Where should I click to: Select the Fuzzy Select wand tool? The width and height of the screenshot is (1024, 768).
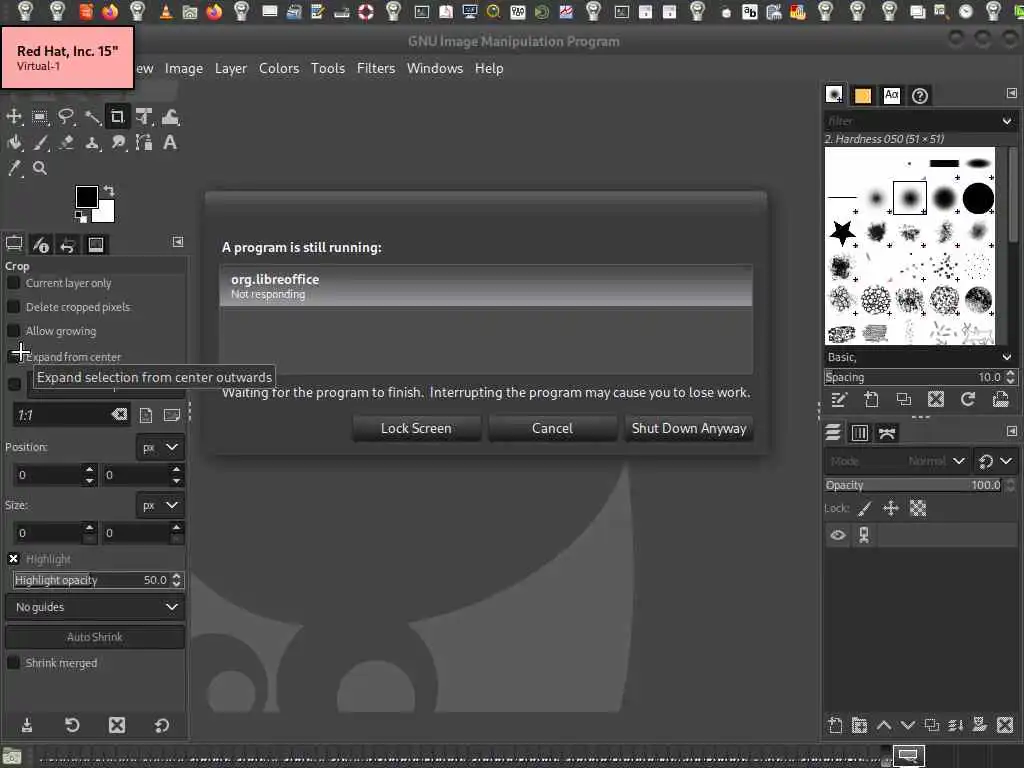[x=92, y=117]
